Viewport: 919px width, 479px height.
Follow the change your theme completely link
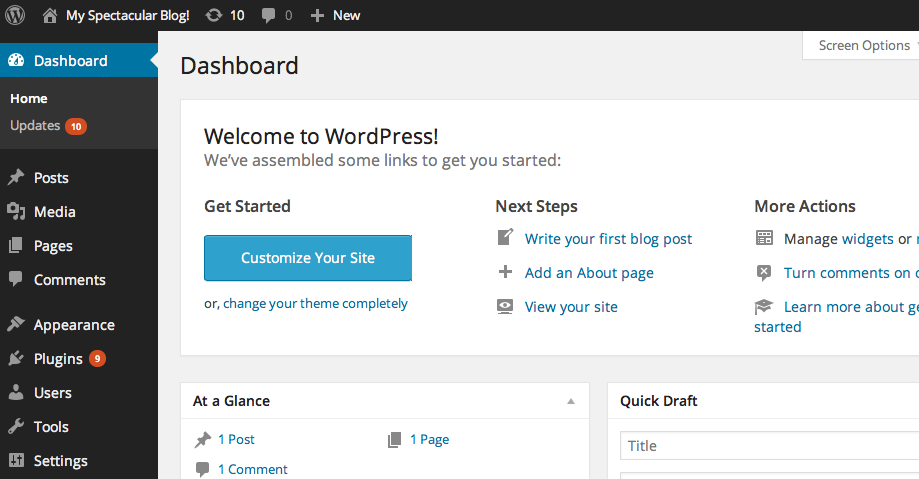point(315,303)
